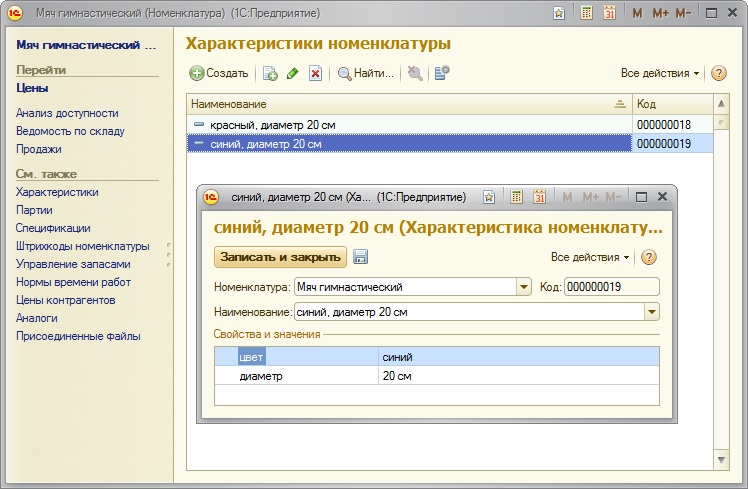Click the cancel search icon in the list toolbar
Viewport: 748px width, 489px height.
click(x=415, y=73)
